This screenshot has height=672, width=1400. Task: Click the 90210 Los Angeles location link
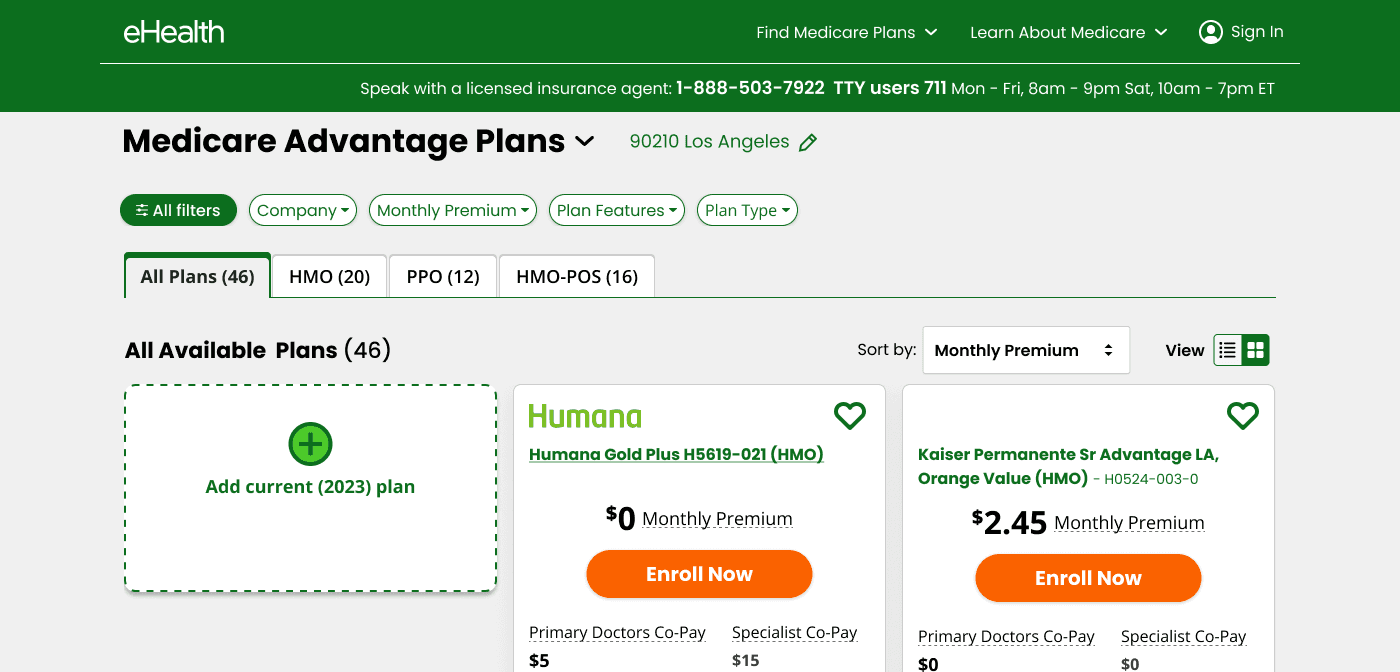click(x=710, y=142)
